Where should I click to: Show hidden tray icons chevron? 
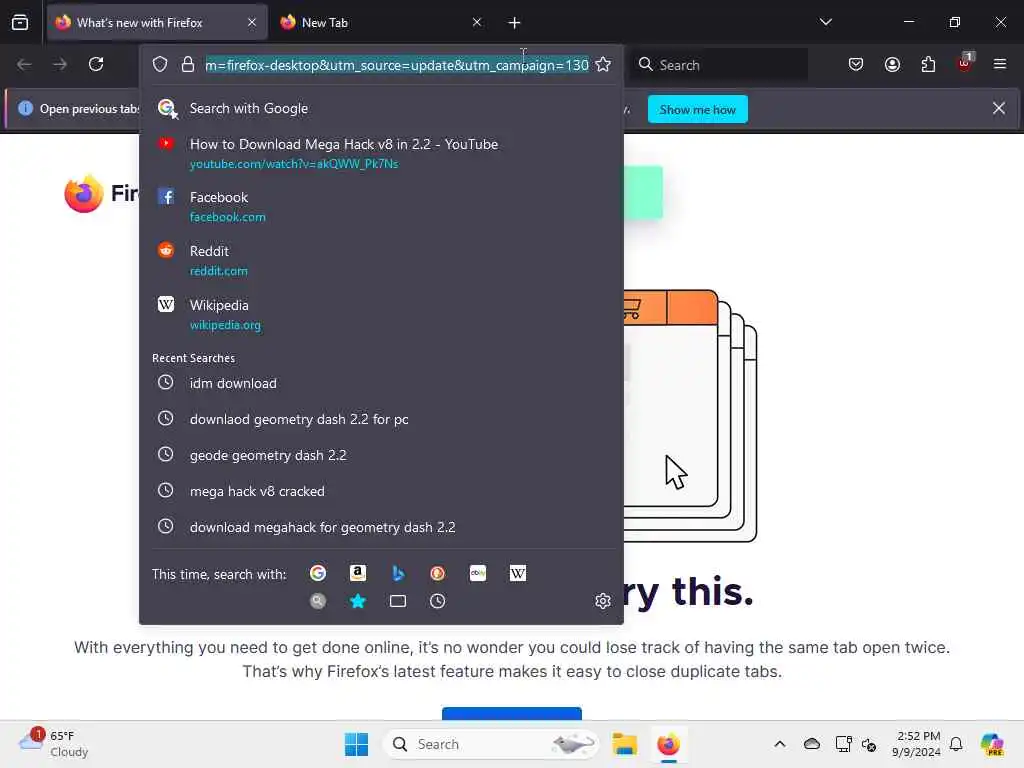point(780,744)
